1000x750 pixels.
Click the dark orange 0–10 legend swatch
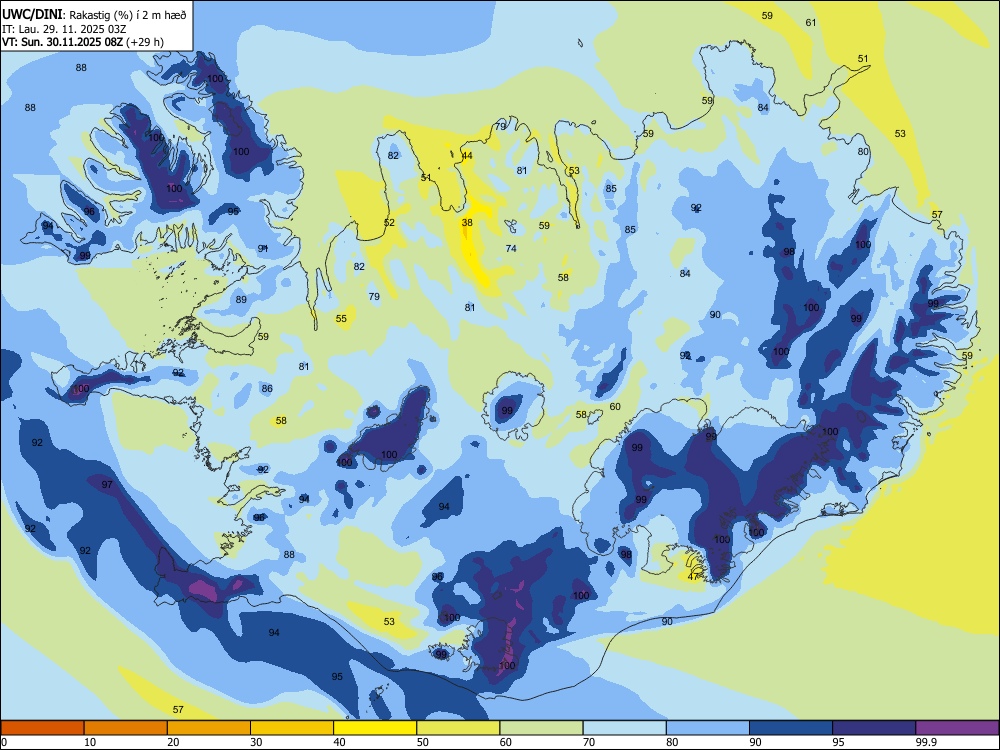(x=42, y=728)
